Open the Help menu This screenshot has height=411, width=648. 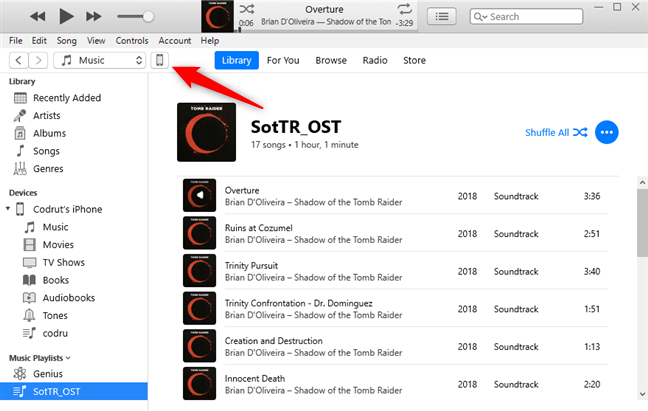[x=210, y=40]
